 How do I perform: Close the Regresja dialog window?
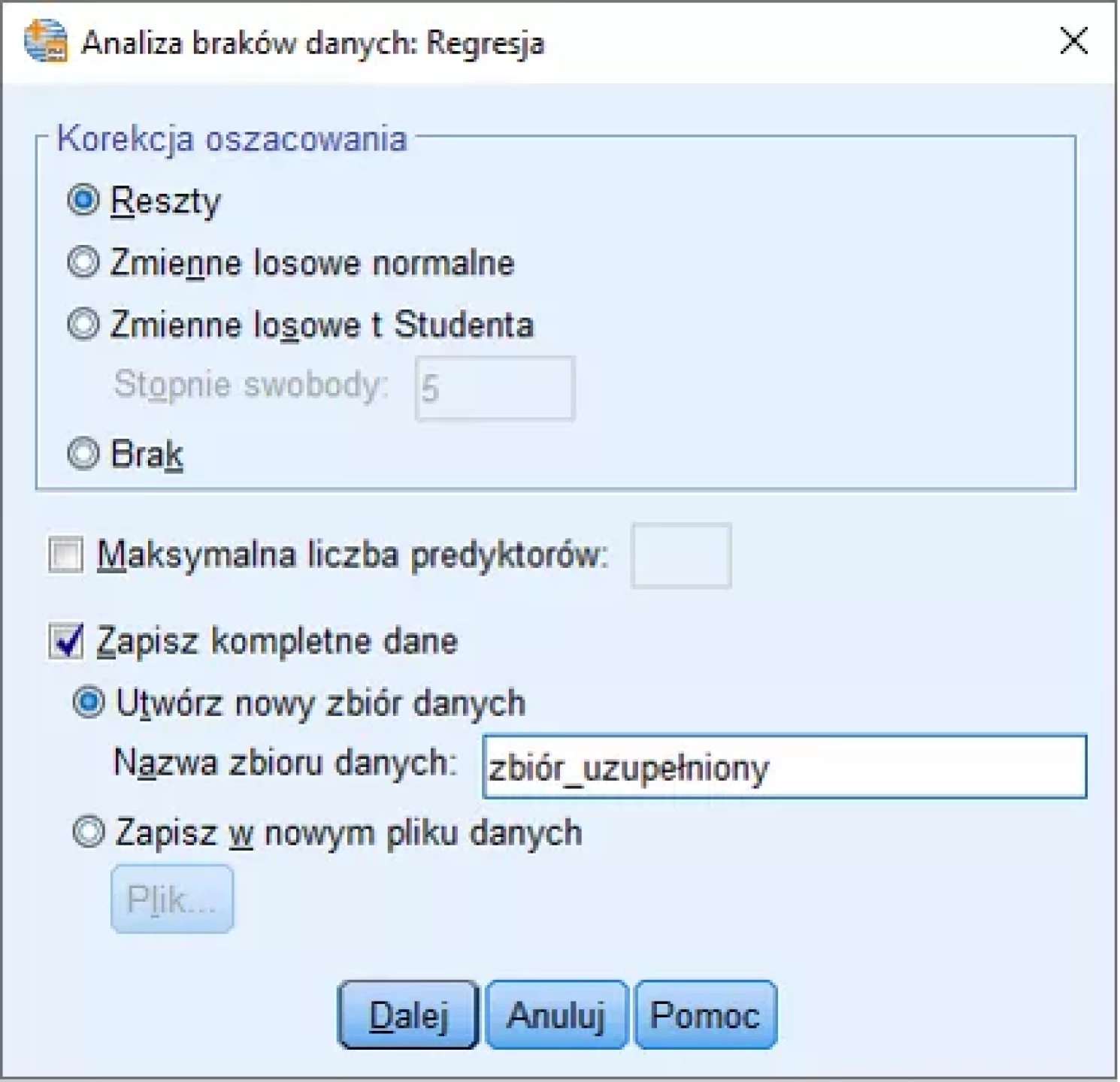[1073, 41]
